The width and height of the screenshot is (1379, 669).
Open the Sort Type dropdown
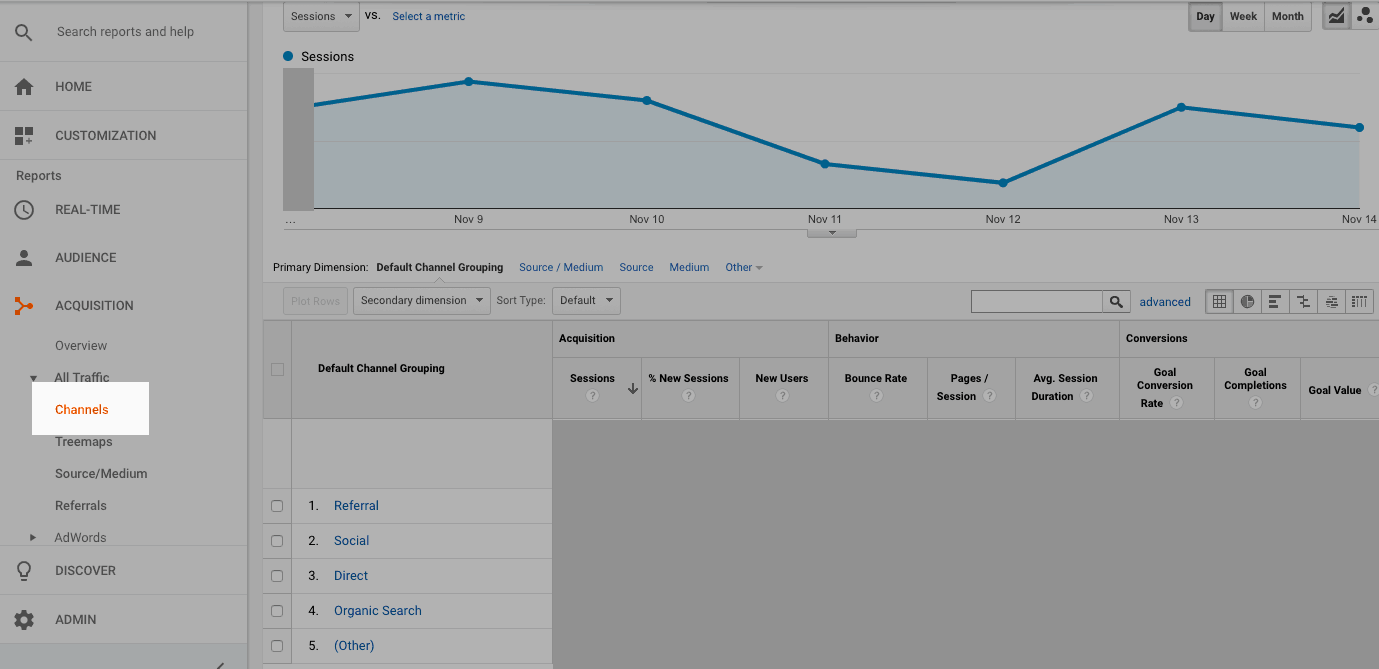pyautogui.click(x=586, y=300)
